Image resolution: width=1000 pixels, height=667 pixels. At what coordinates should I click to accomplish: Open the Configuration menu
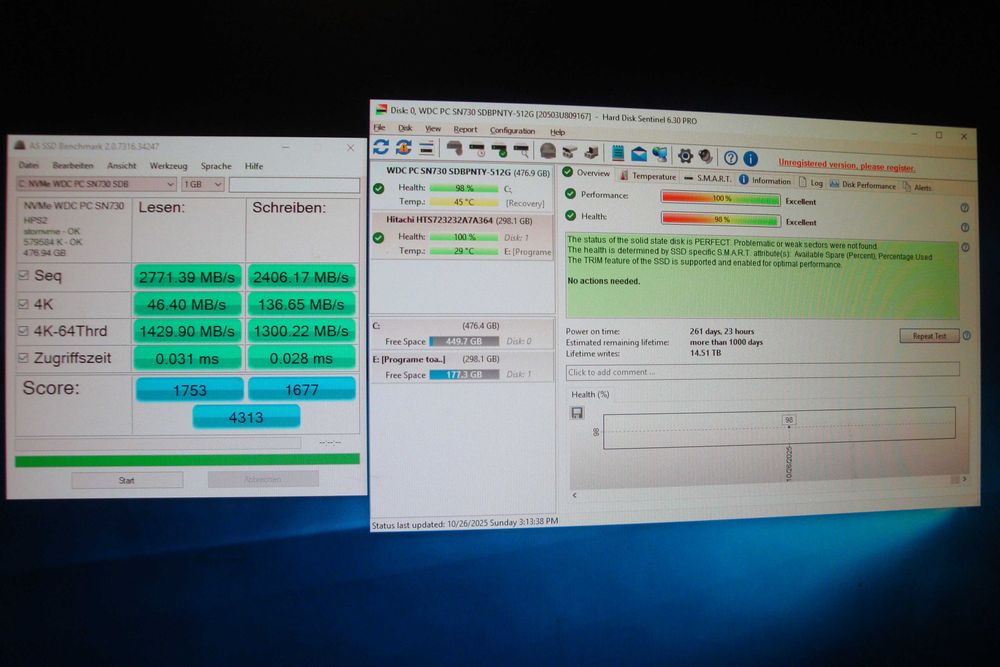(x=512, y=131)
